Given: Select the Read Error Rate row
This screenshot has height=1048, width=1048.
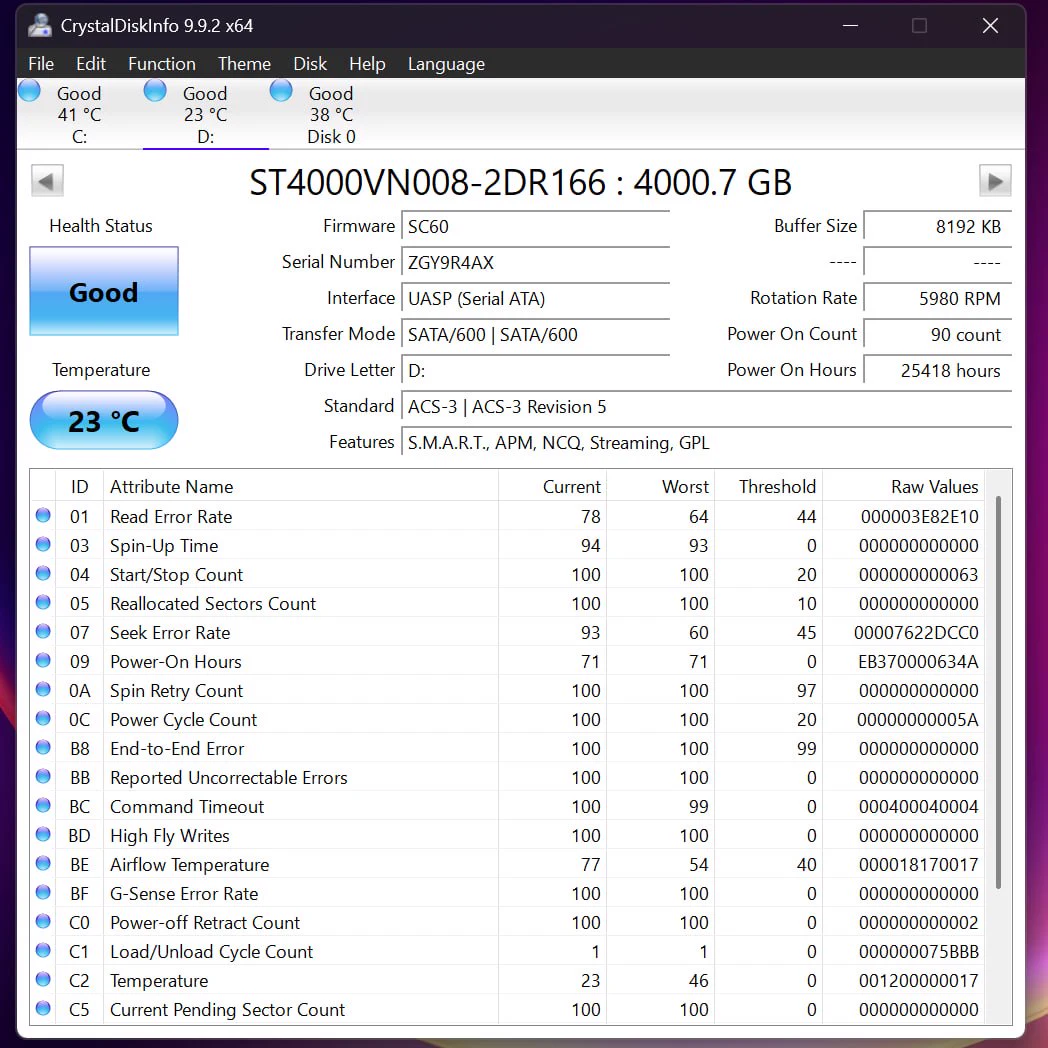Looking at the screenshot, I should pos(508,517).
